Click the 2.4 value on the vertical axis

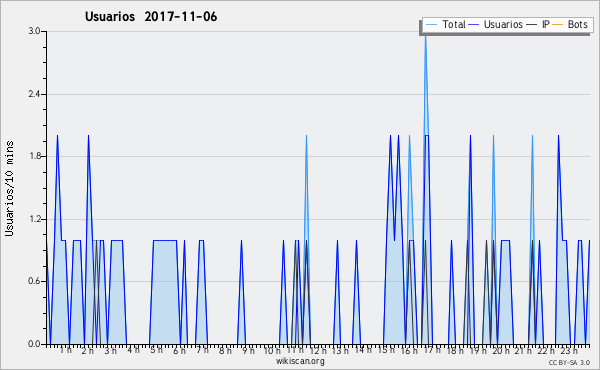tap(35, 94)
